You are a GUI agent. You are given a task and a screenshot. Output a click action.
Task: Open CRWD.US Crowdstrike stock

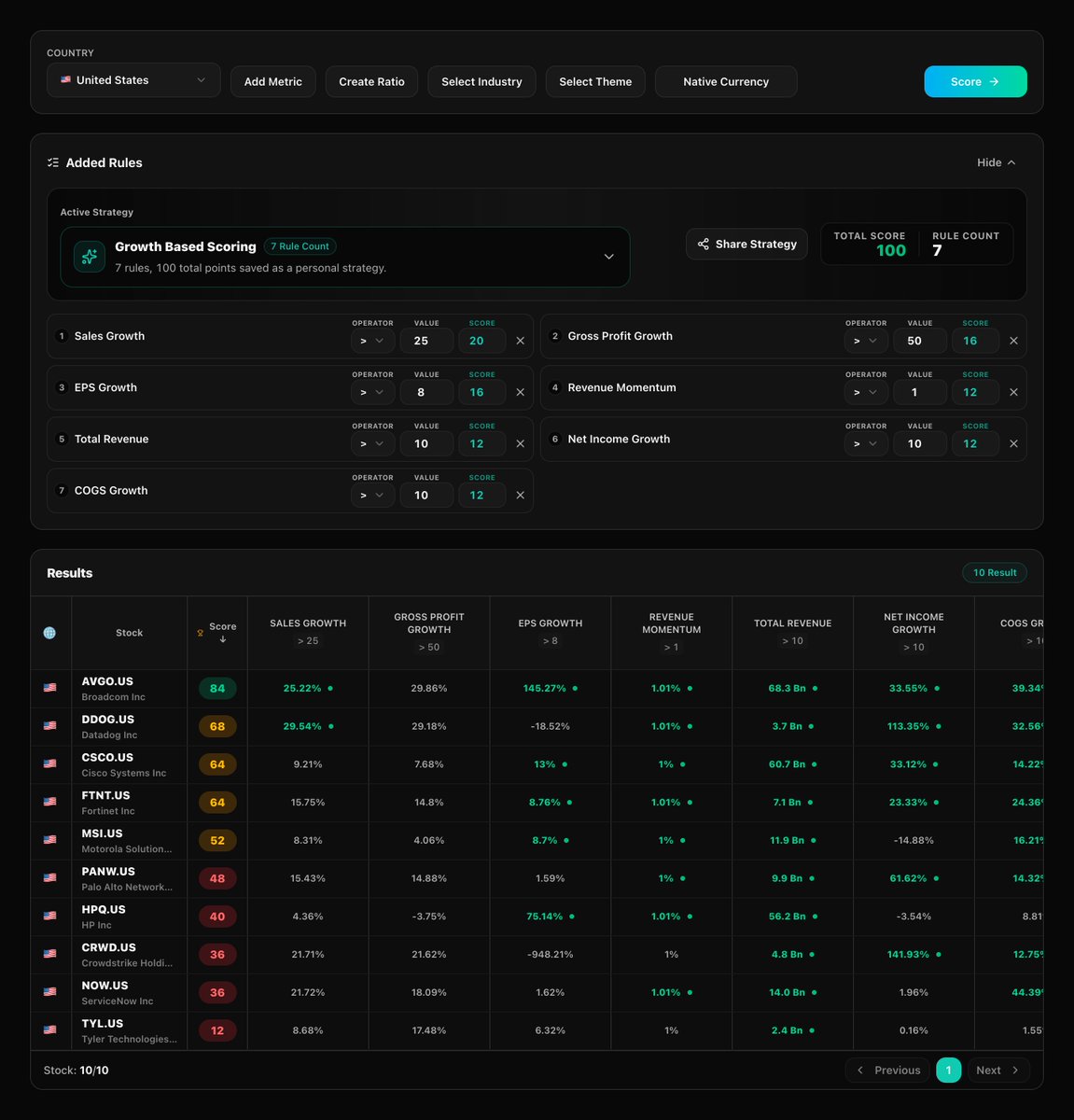point(126,954)
